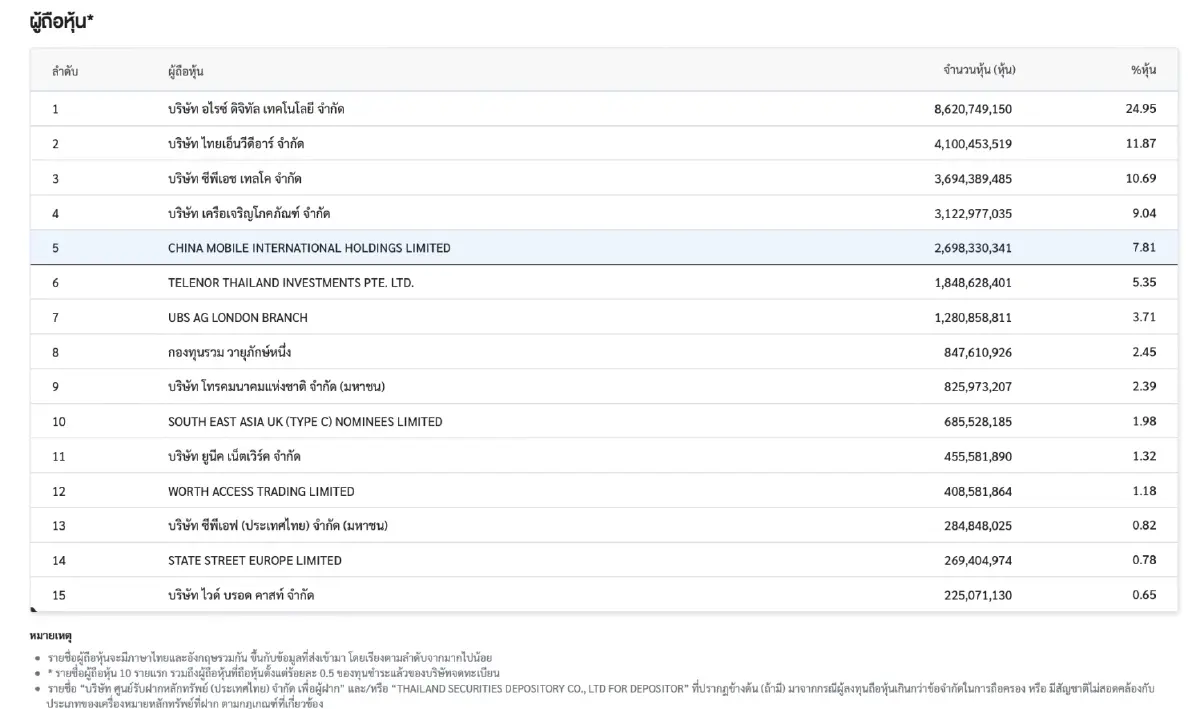Select กองทุนรวม วายุภักษ์หนึ่ง

point(230,352)
